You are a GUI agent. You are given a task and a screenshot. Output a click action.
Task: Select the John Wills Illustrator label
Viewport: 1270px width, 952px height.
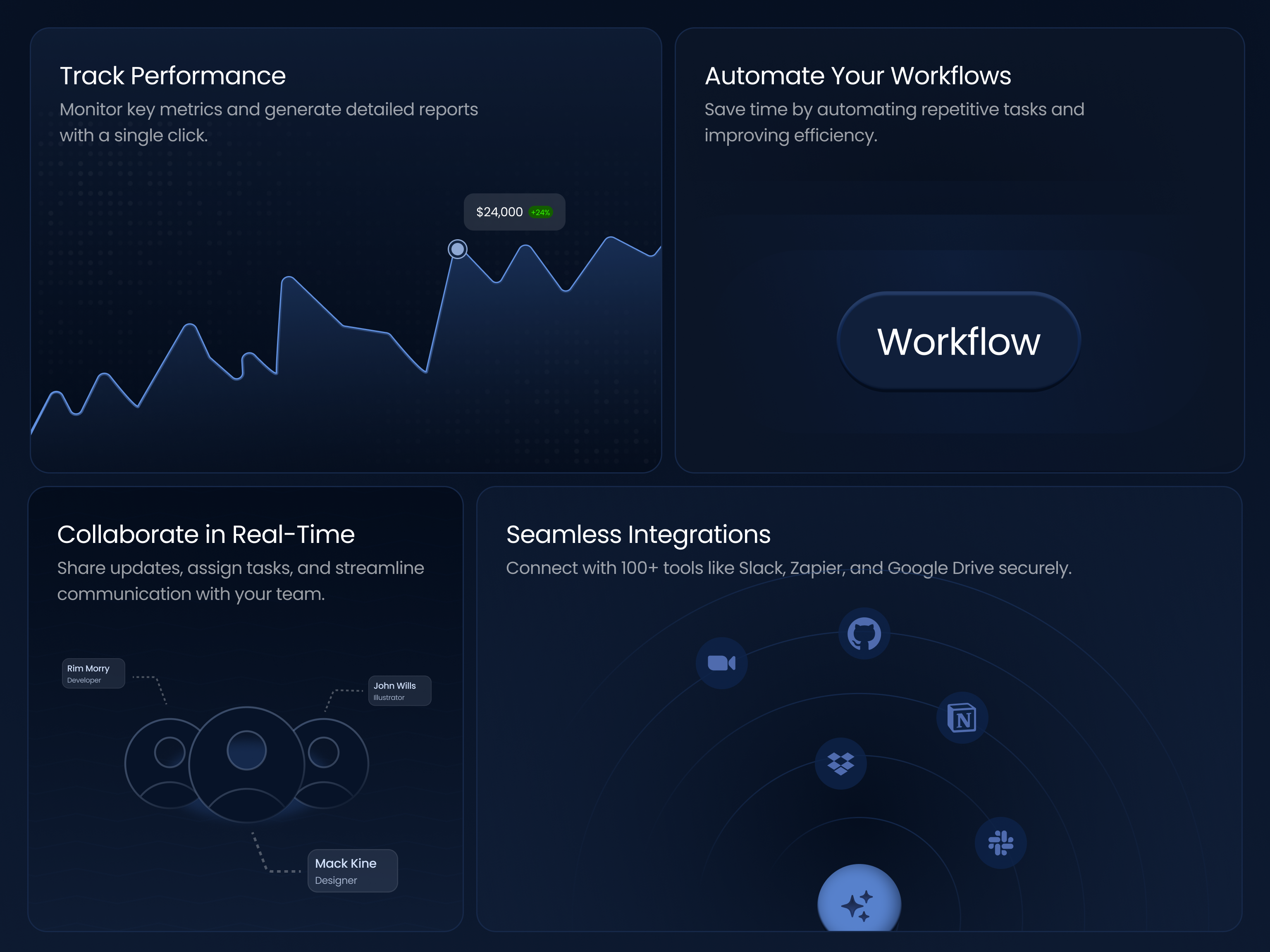(400, 691)
